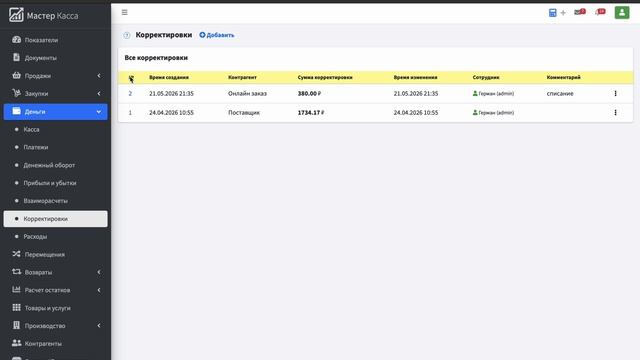This screenshot has width=640, height=360.
Task: Click the plus icon beside the calculator
Action: (x=563, y=13)
